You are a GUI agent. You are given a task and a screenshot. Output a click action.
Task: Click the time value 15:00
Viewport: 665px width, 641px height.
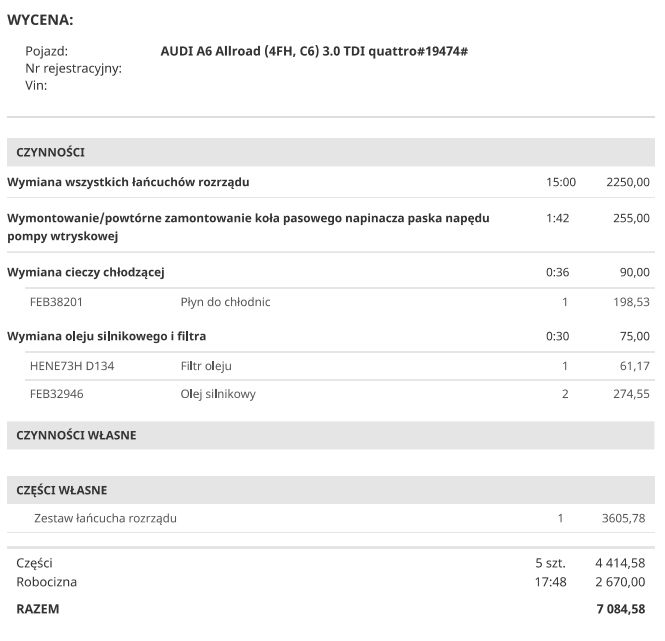561,182
